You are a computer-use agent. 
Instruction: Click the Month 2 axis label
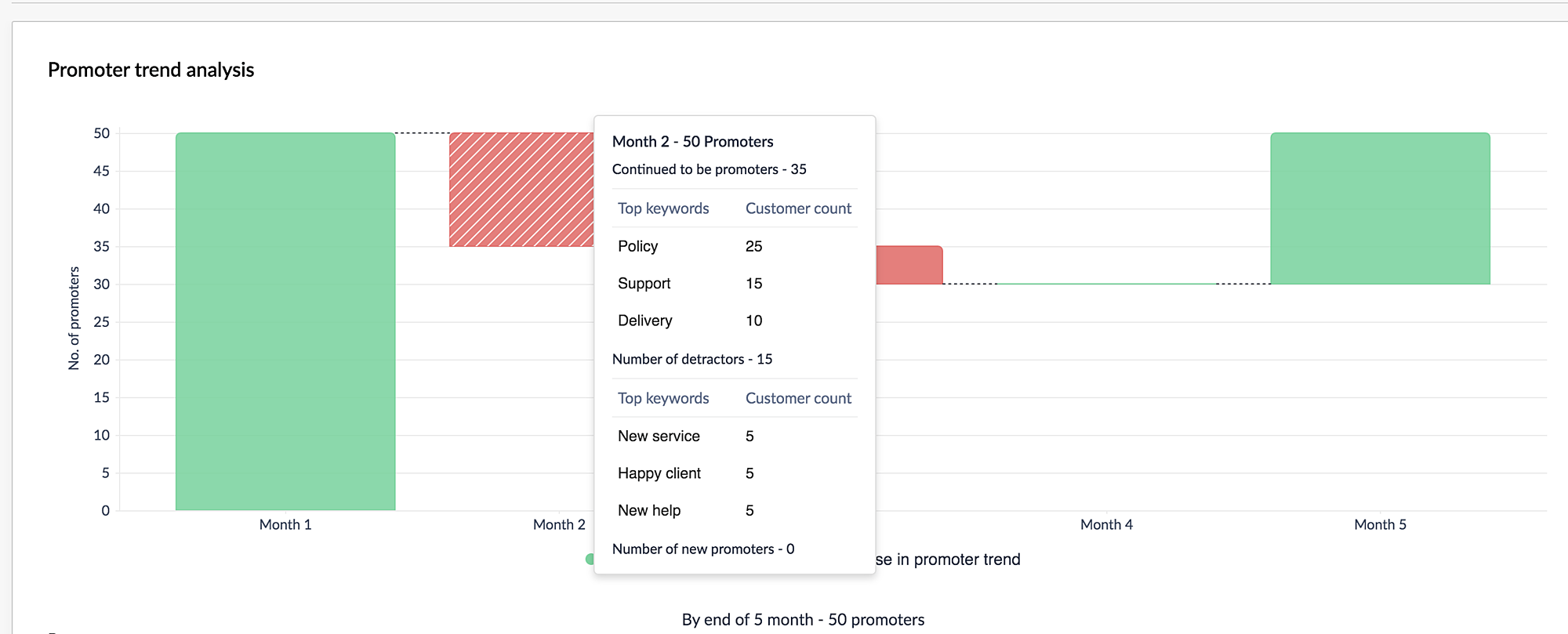(558, 525)
